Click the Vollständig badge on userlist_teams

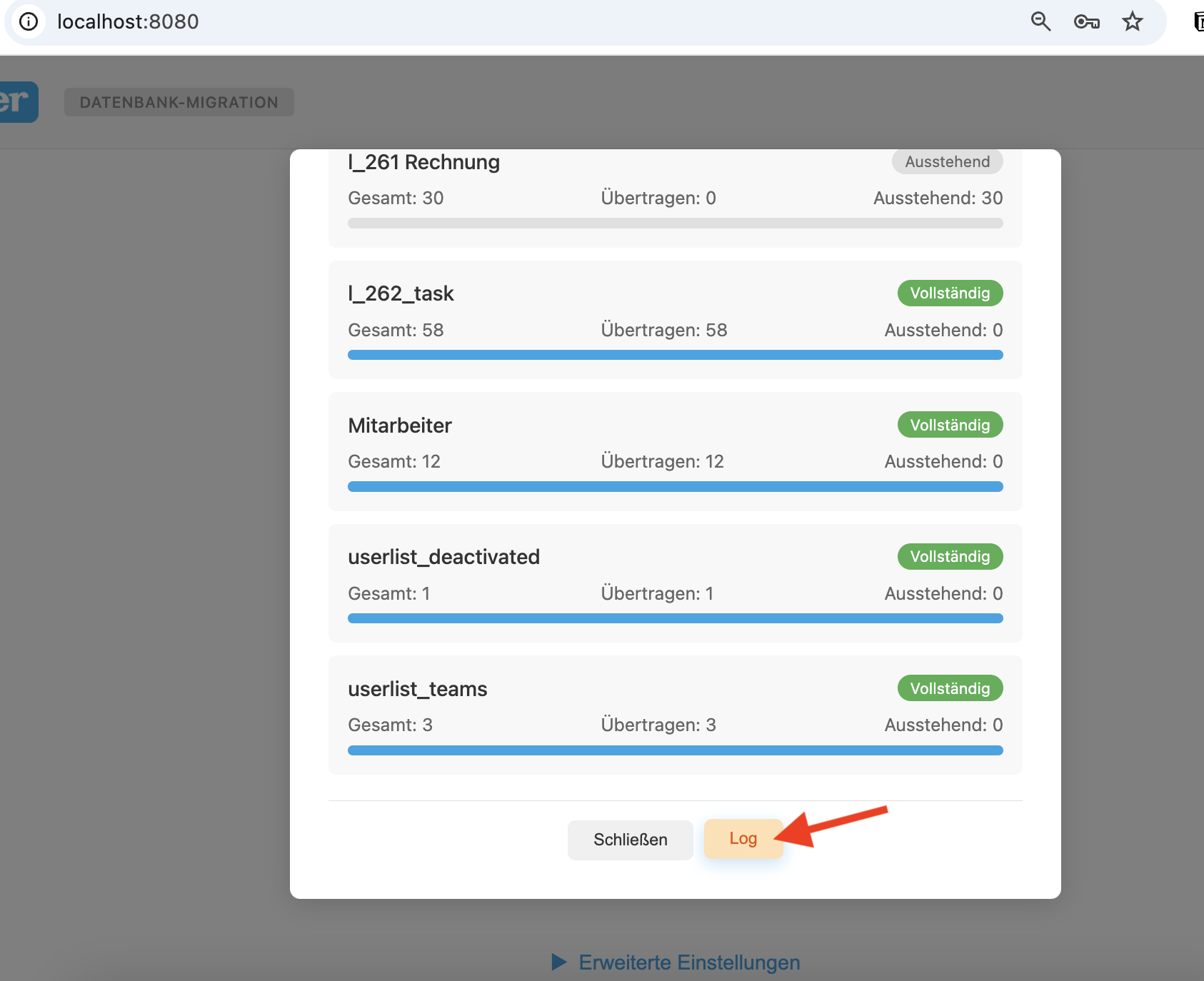coord(950,688)
